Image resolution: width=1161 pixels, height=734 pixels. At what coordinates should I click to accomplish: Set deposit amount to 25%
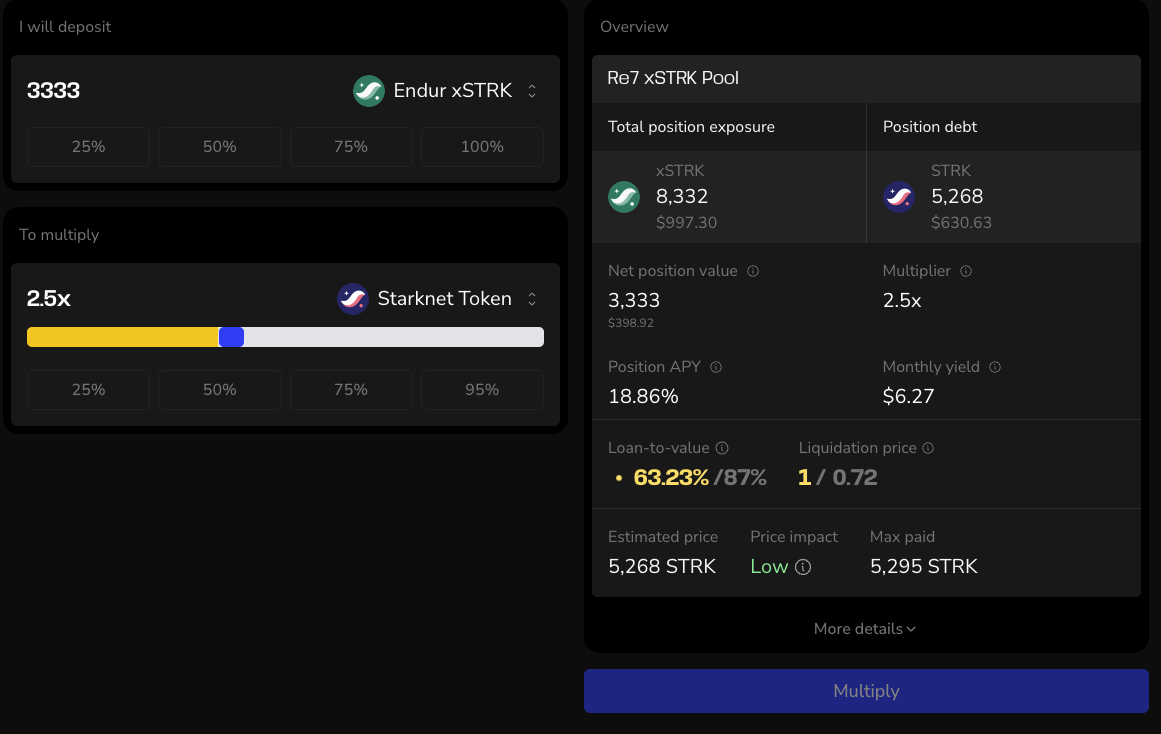88,147
